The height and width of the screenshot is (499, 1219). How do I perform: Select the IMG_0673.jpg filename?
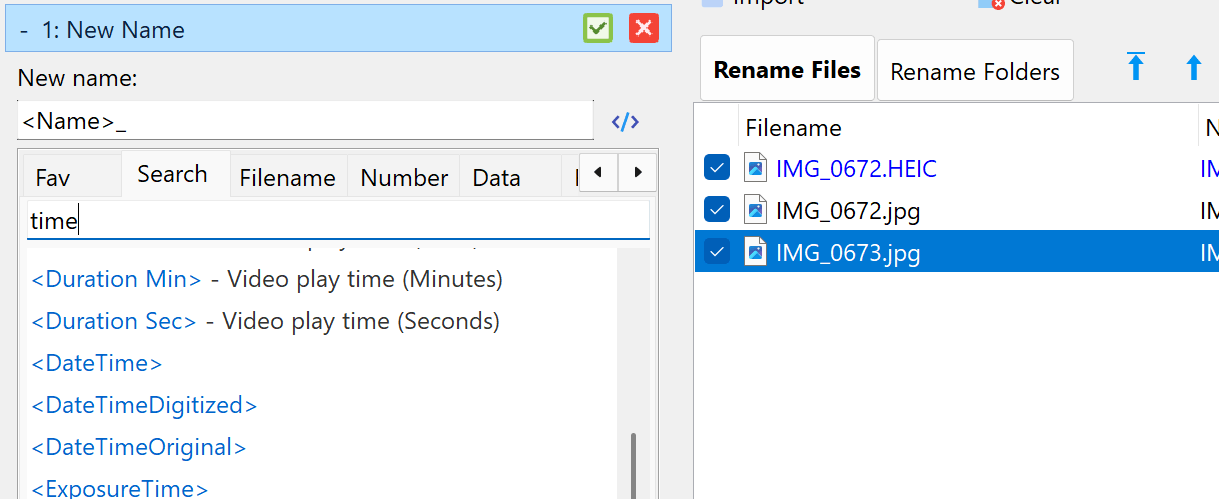coord(848,253)
